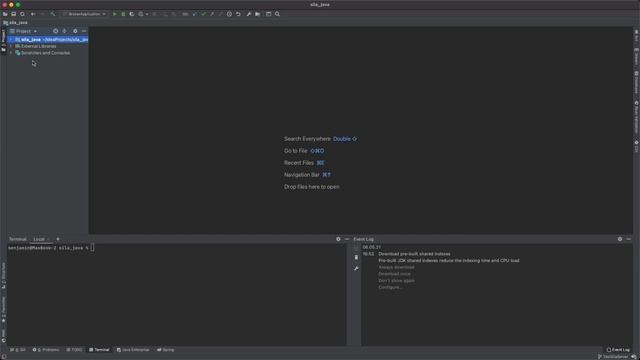Toggle tool window bars corner icon
This screenshot has width=640, height=360.
3,357
